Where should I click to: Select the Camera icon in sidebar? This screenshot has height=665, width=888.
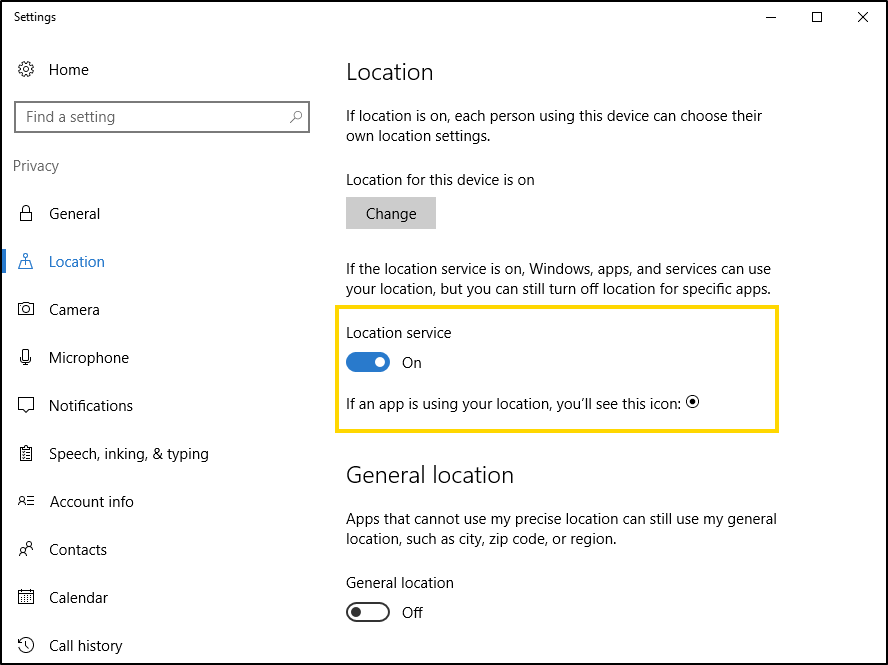25,309
